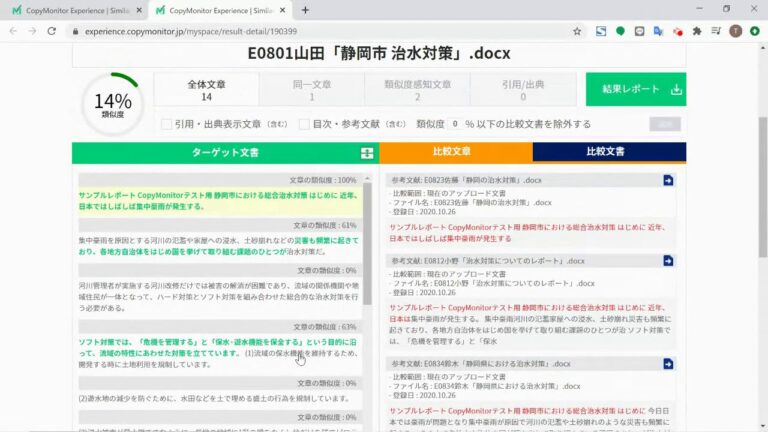768x432 pixels.
Task: Open the Extensions puzzle-piece menu
Action: [696, 31]
